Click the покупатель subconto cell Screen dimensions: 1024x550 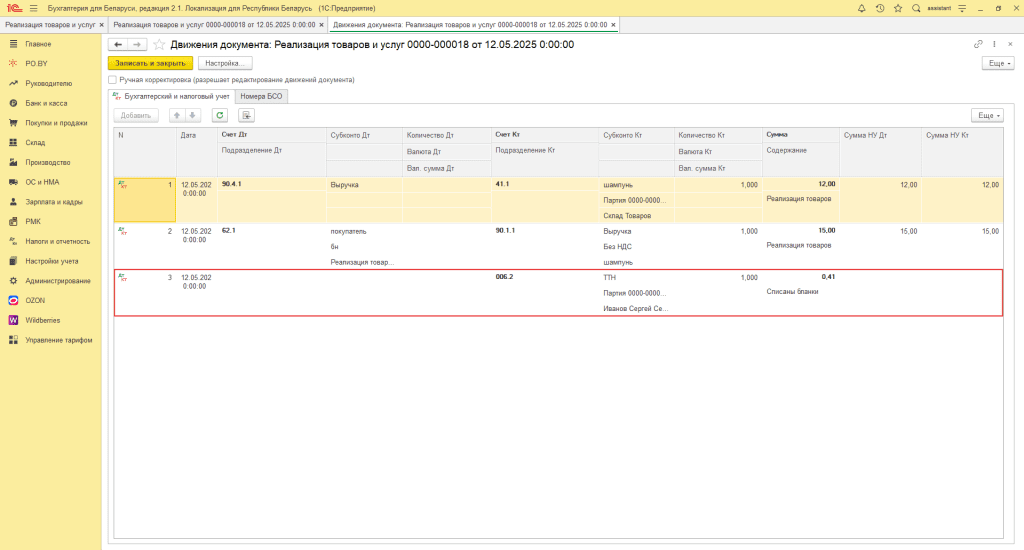click(364, 231)
